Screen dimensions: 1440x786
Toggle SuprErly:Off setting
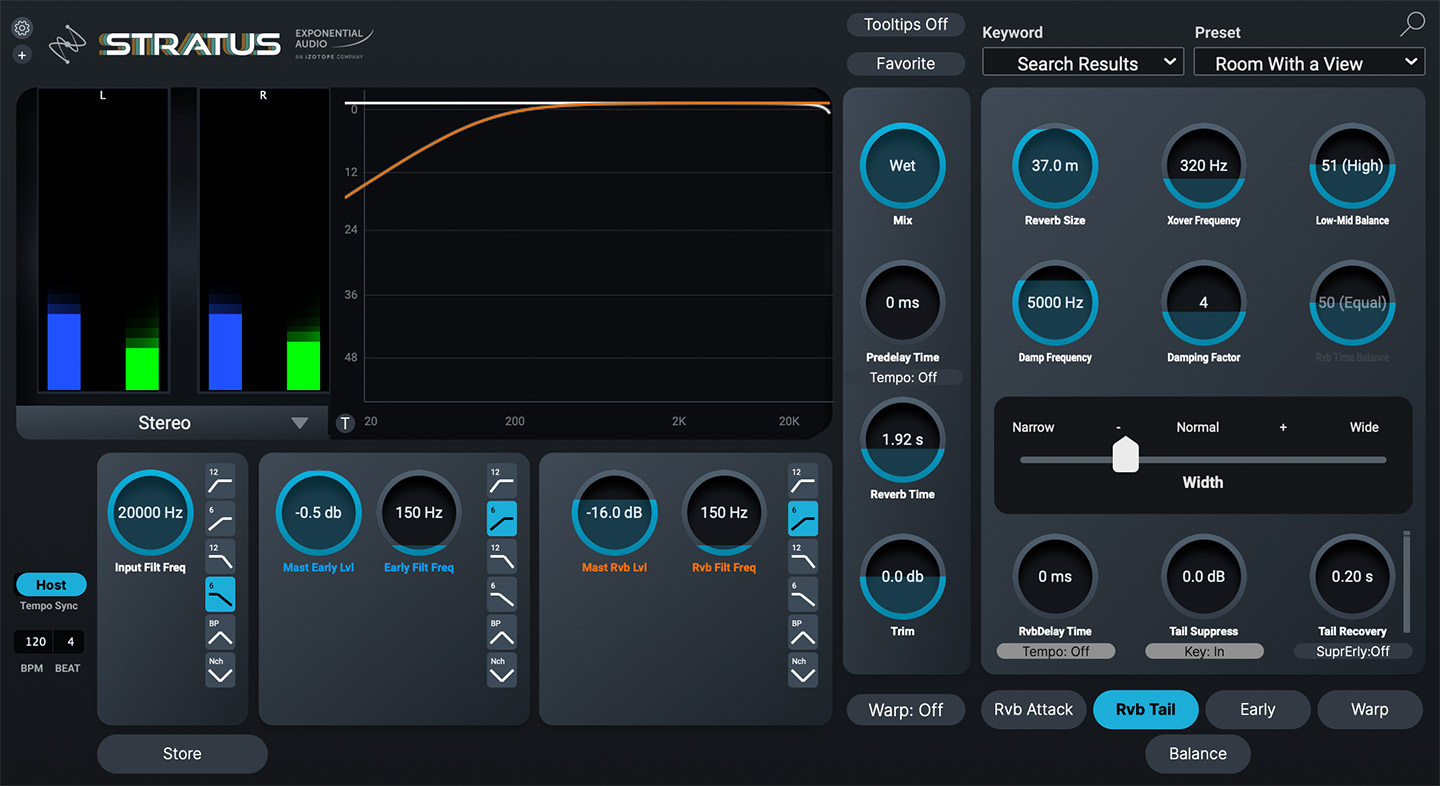1353,651
